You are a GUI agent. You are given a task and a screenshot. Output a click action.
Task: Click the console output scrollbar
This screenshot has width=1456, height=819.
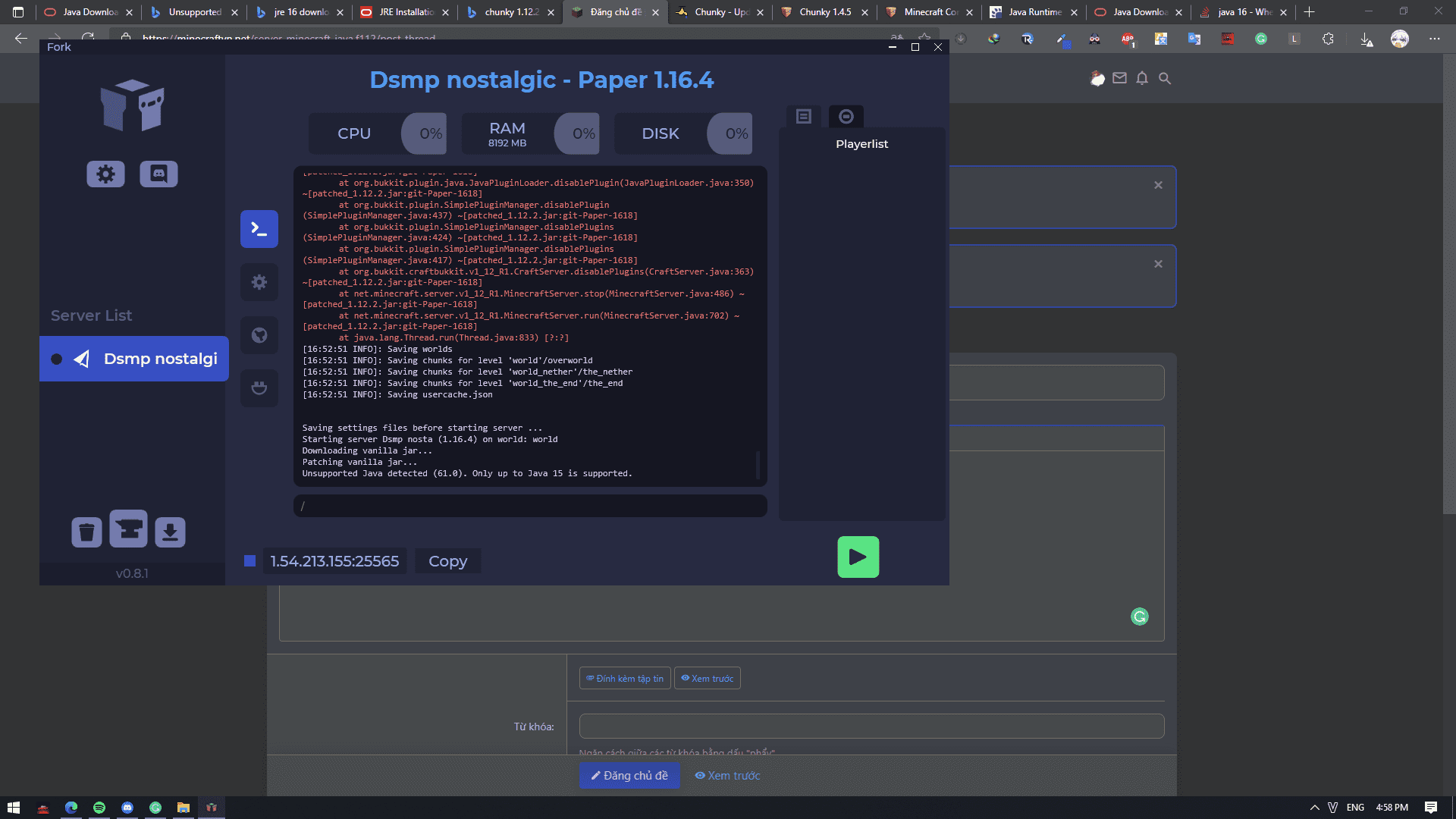point(758,464)
